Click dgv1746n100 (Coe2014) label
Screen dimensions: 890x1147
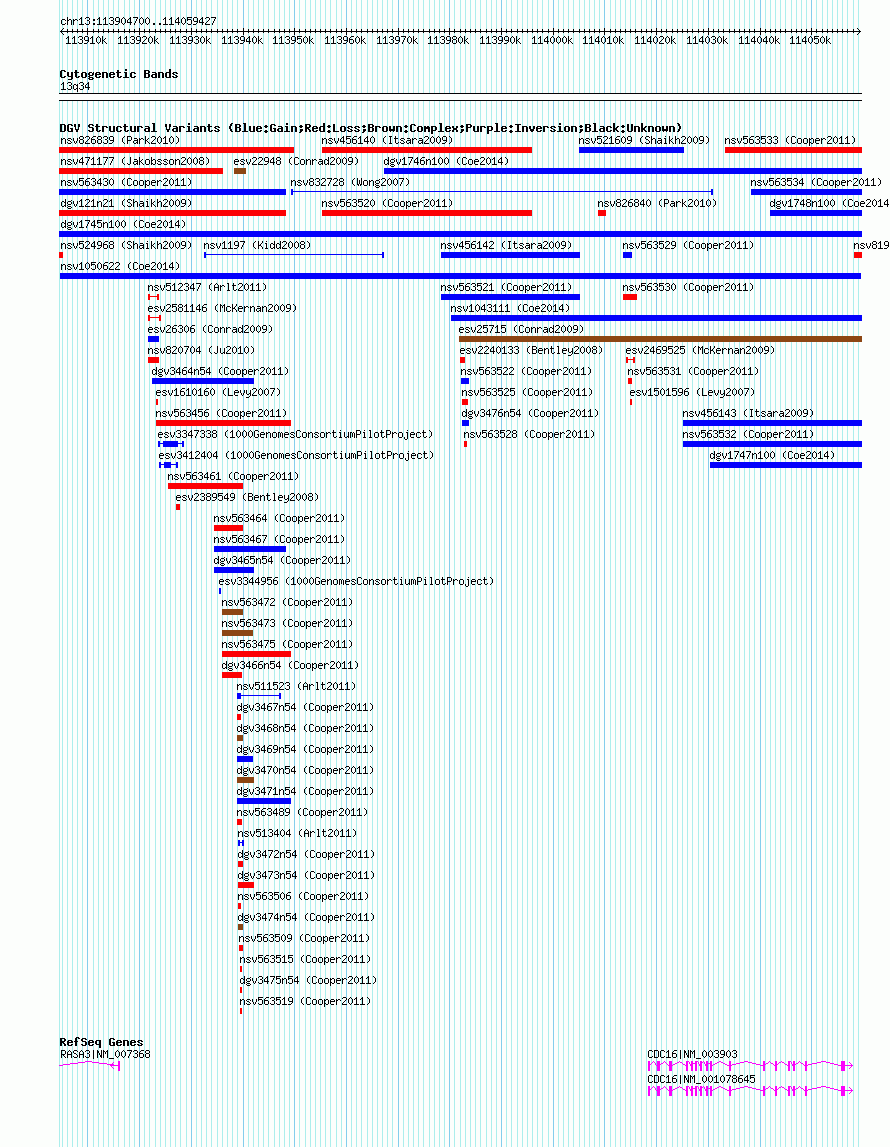click(x=446, y=161)
